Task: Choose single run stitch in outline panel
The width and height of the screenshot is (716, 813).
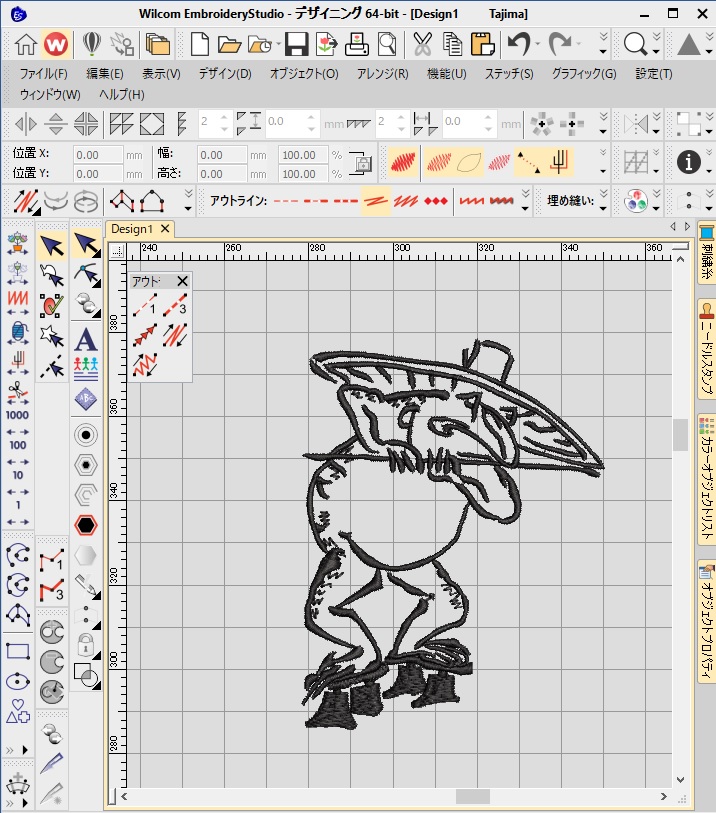Action: (145, 305)
